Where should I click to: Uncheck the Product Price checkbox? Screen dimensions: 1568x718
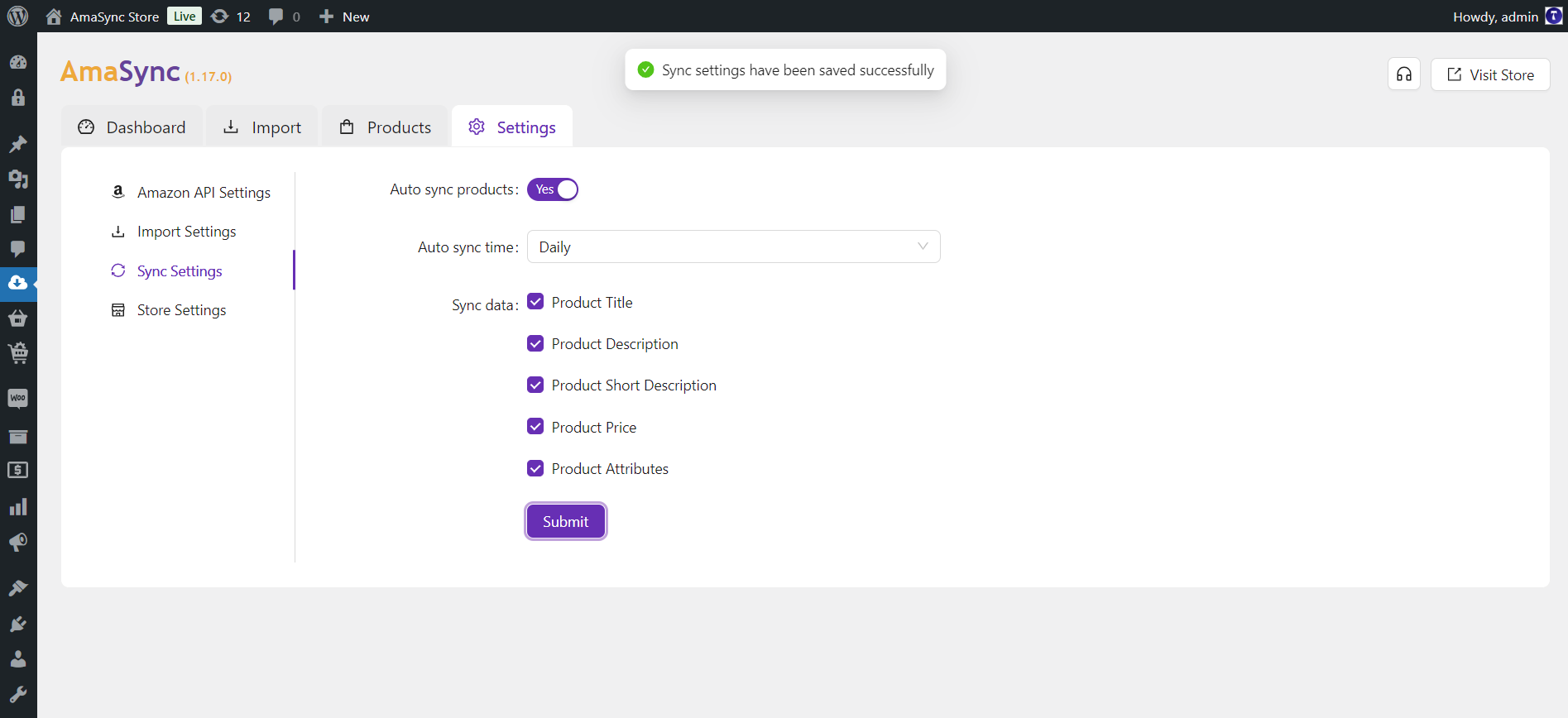pyautogui.click(x=535, y=427)
